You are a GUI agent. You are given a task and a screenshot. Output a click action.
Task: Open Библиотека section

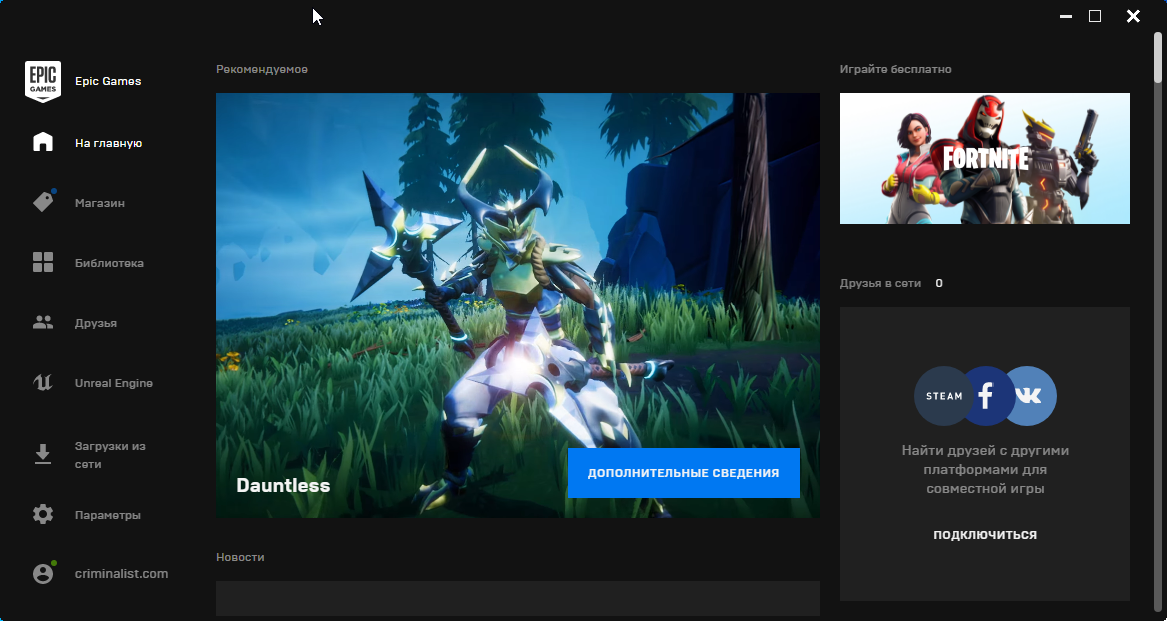pos(109,263)
